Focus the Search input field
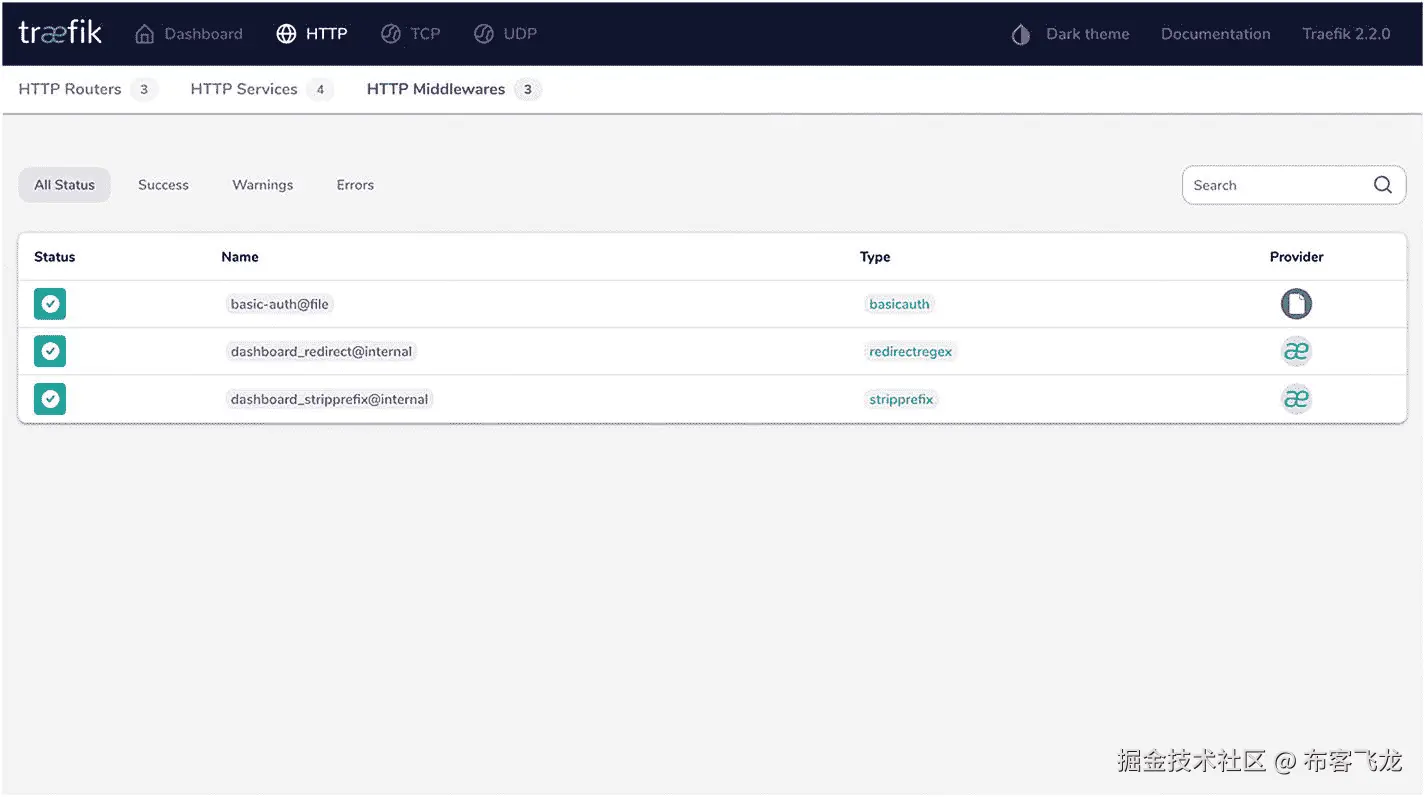Viewport: 1425px width, 797px height. [1294, 185]
